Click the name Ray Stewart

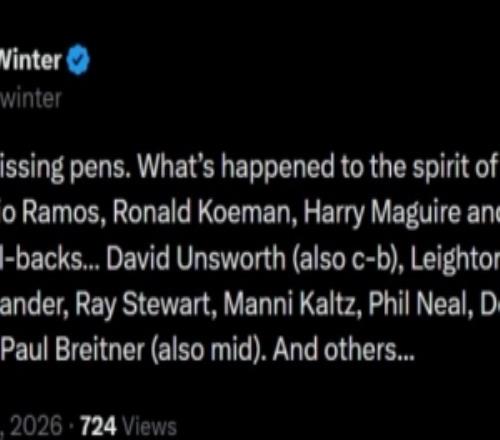(144, 305)
